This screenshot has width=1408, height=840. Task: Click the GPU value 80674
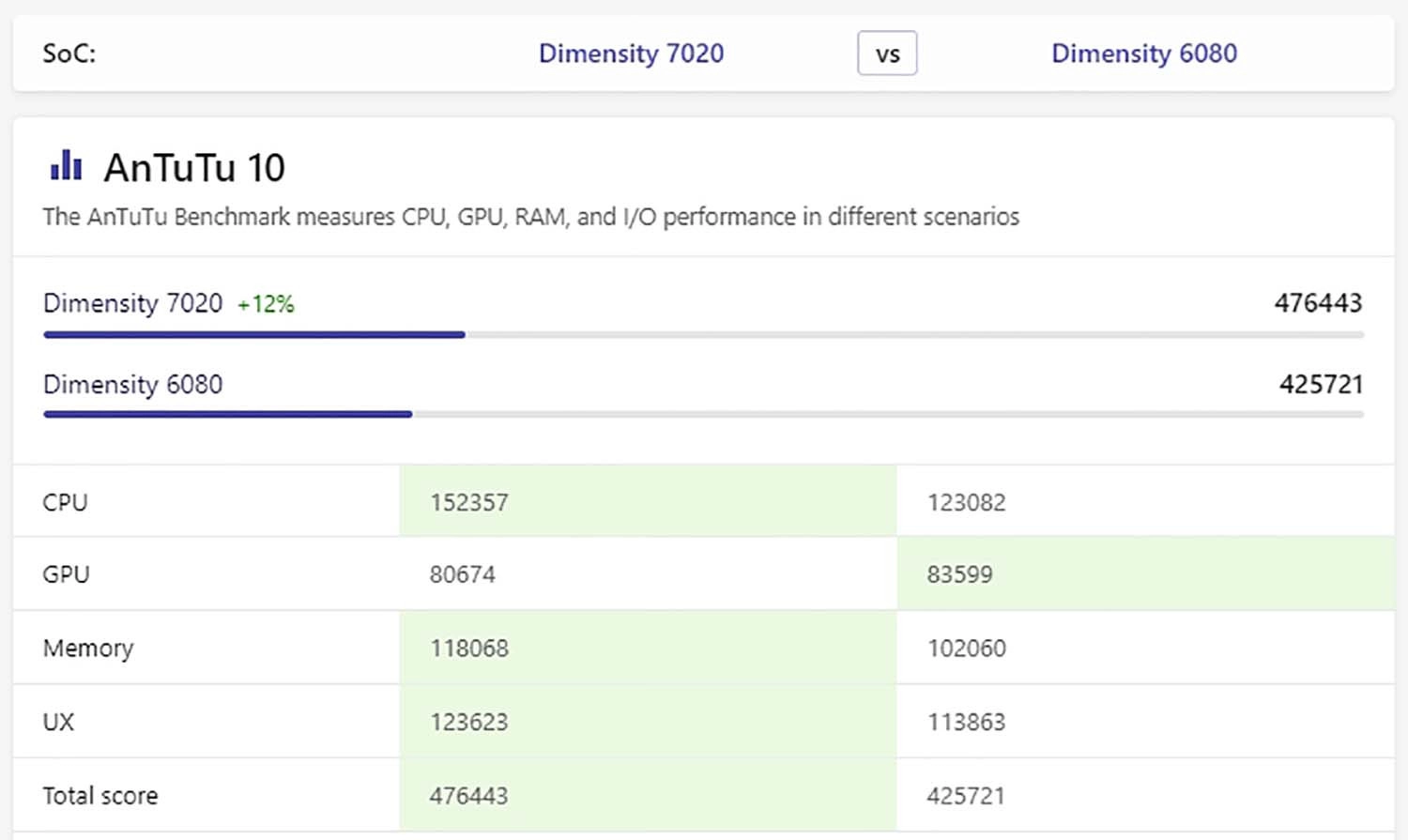pyautogui.click(x=463, y=574)
